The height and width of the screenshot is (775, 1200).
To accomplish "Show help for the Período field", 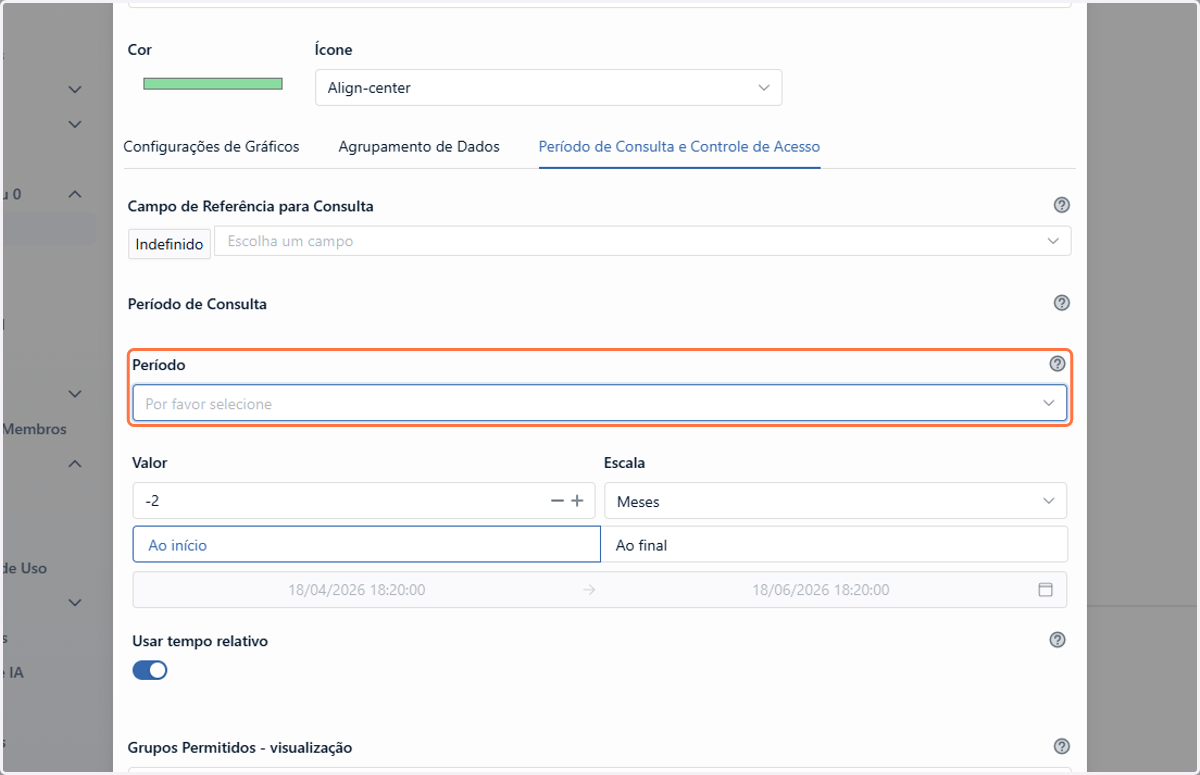I will [x=1057, y=364].
